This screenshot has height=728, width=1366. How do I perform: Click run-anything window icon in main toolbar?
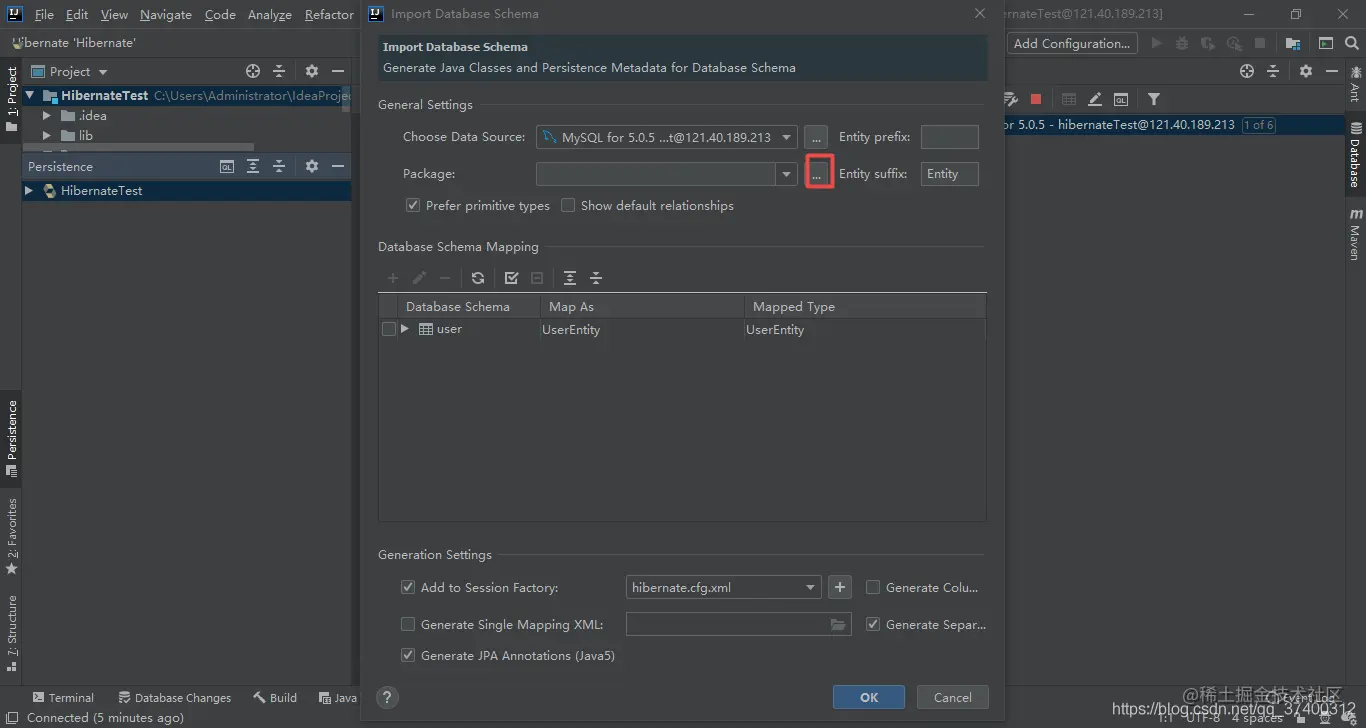(x=1326, y=43)
